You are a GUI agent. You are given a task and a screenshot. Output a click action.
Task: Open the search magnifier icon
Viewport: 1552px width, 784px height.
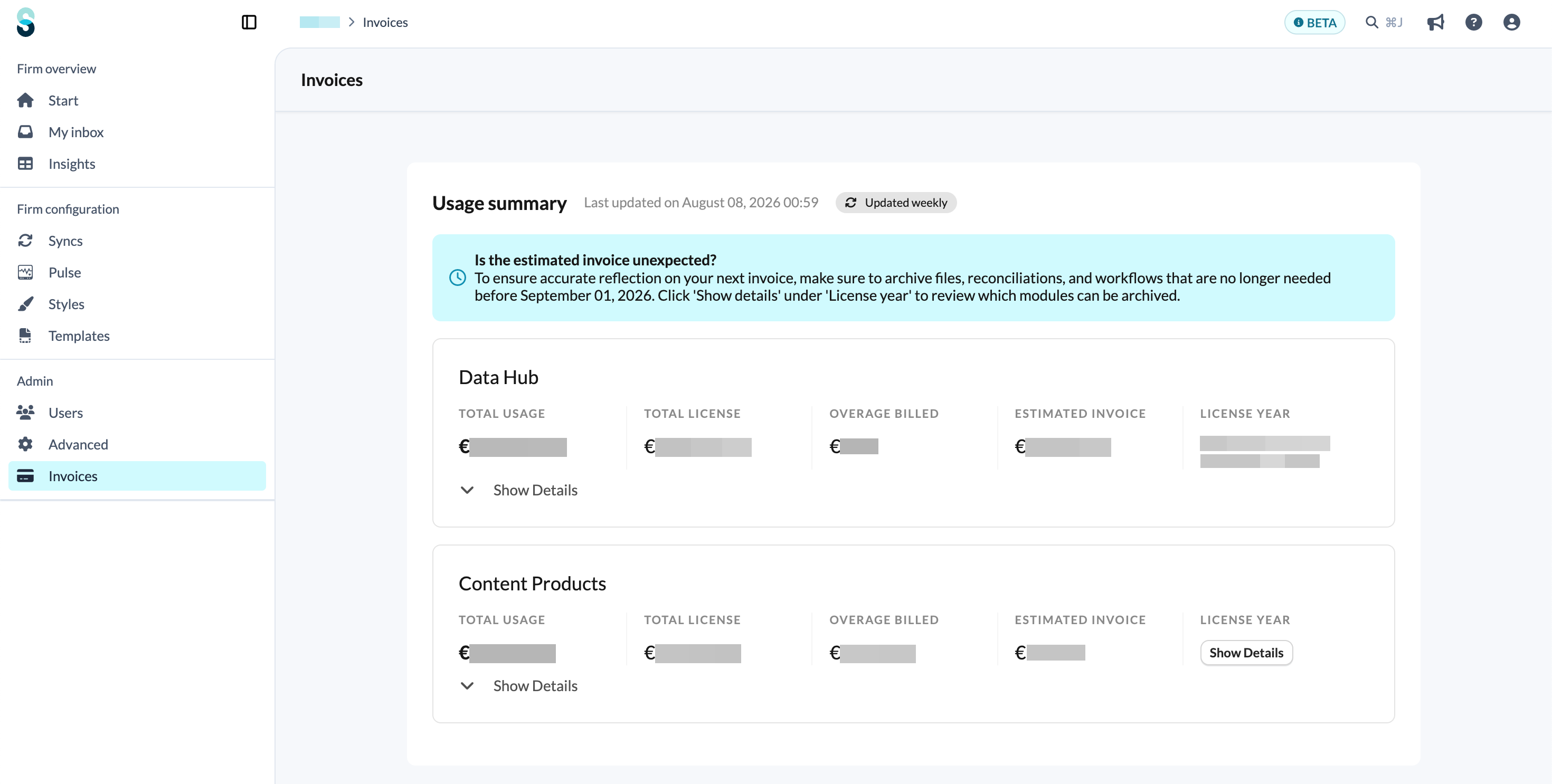coord(1372,22)
